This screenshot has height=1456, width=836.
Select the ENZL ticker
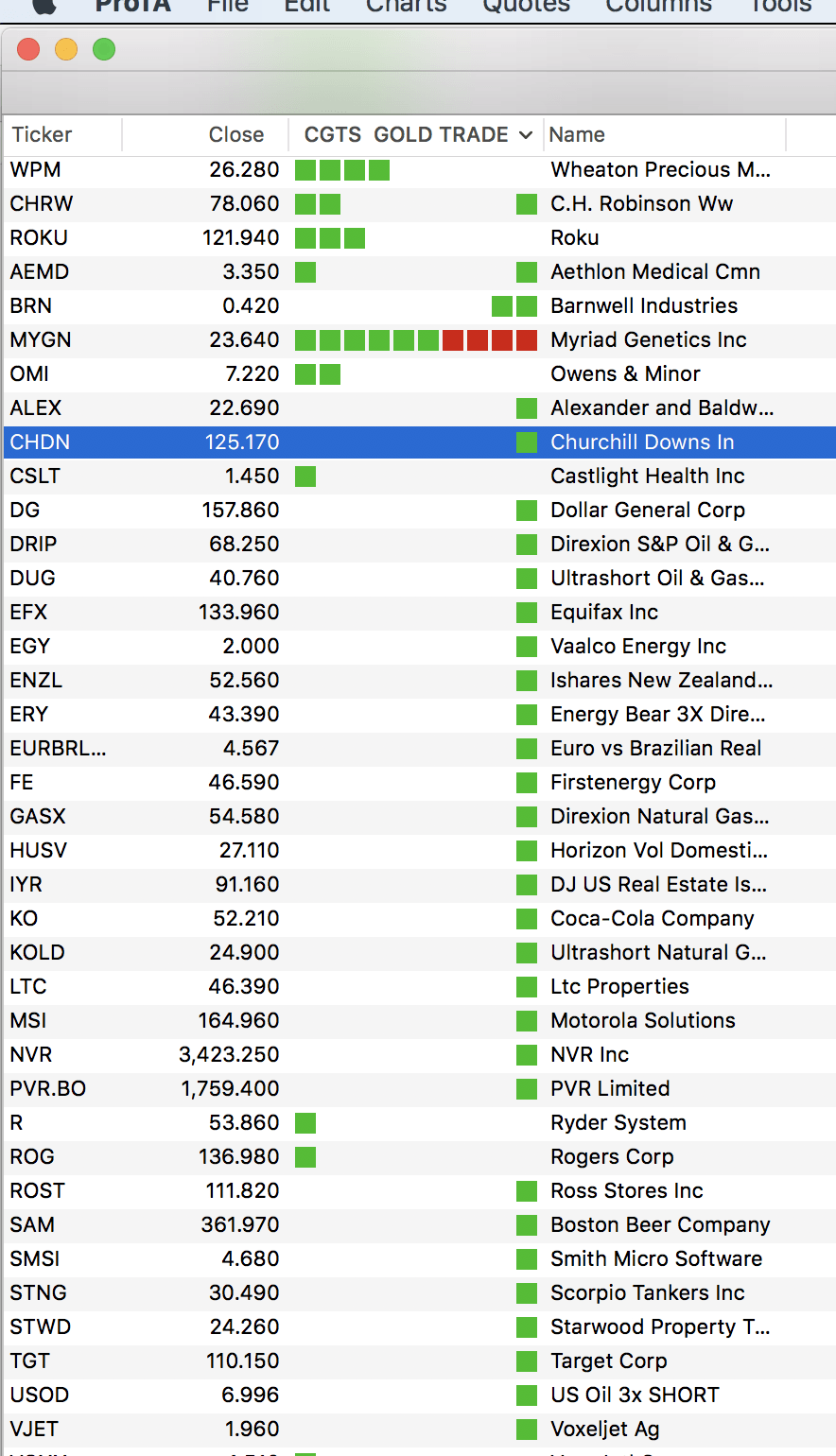click(36, 680)
